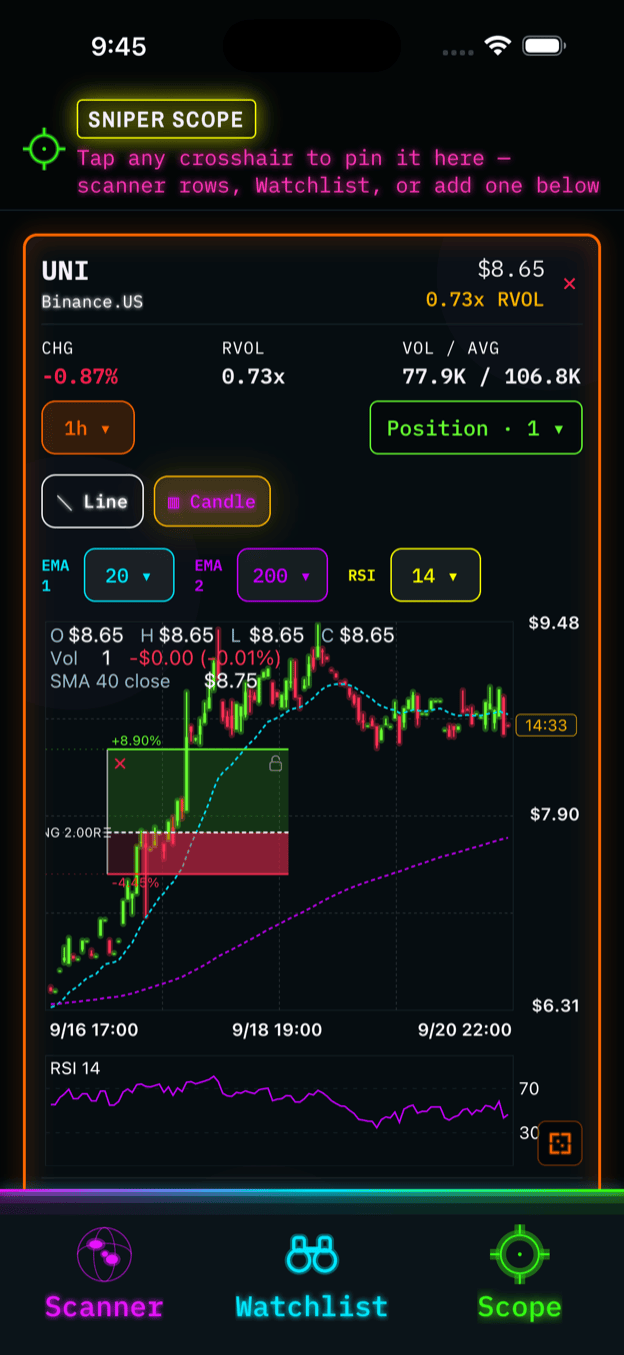Open EMA 1 period 20 dropdown
Viewport: 624px width, 1355px height.
tap(129, 576)
